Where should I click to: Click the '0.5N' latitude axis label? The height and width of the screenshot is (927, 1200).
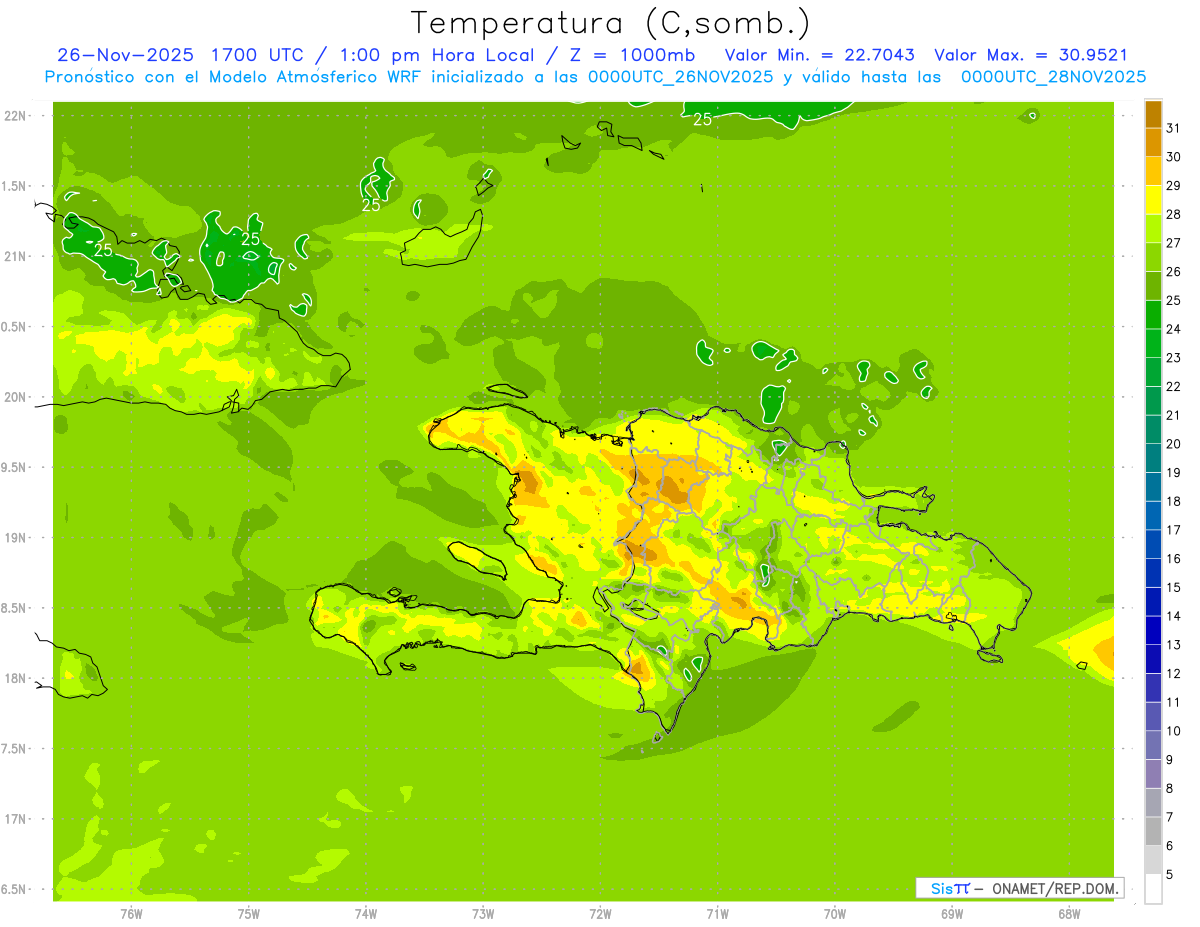point(14,327)
